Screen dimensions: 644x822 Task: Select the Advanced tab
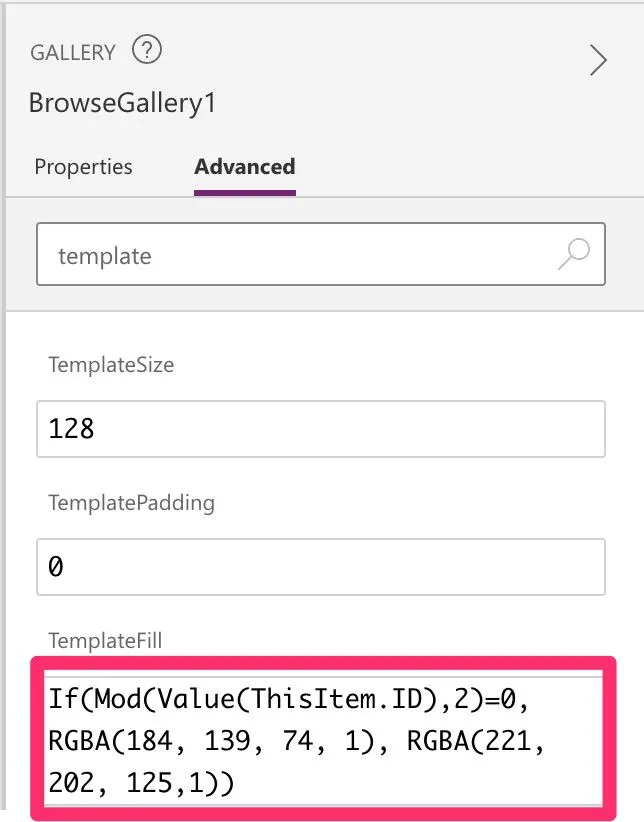point(244,167)
